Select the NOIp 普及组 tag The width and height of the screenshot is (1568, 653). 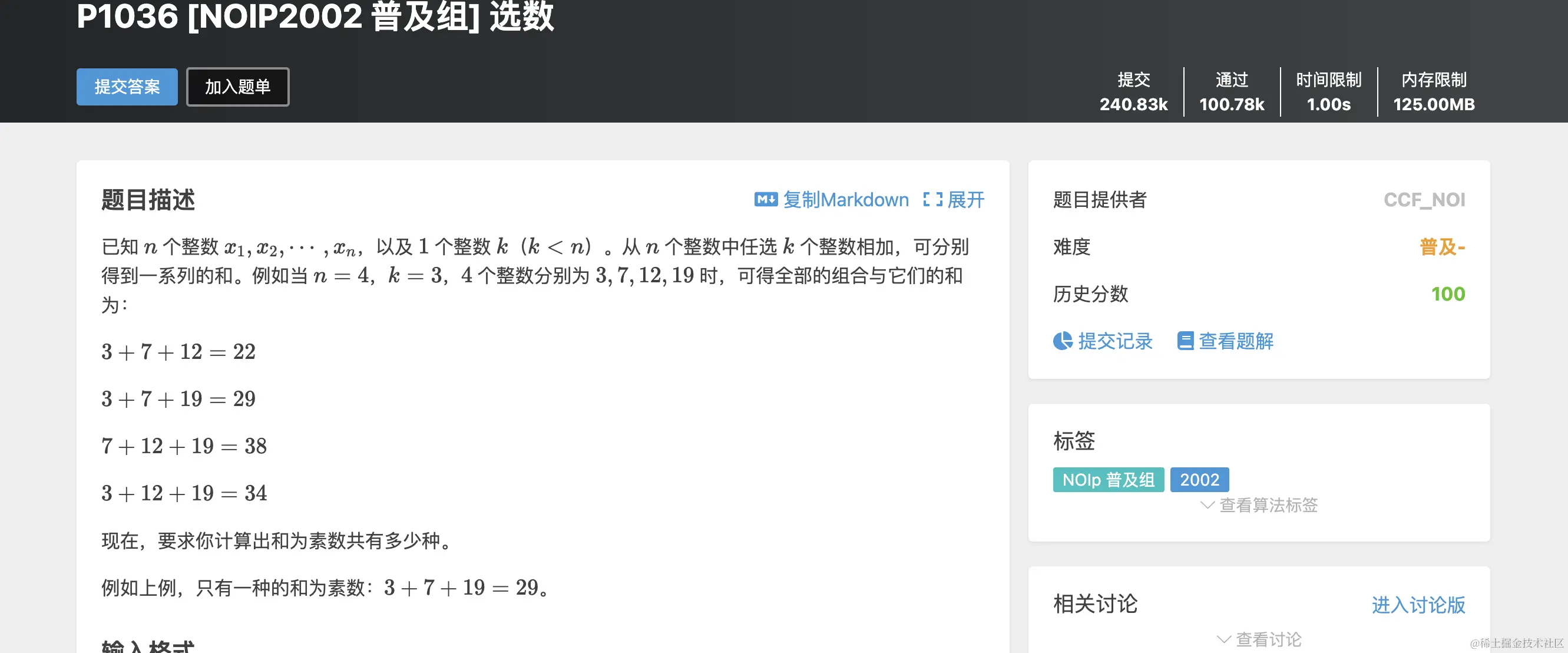click(1108, 479)
